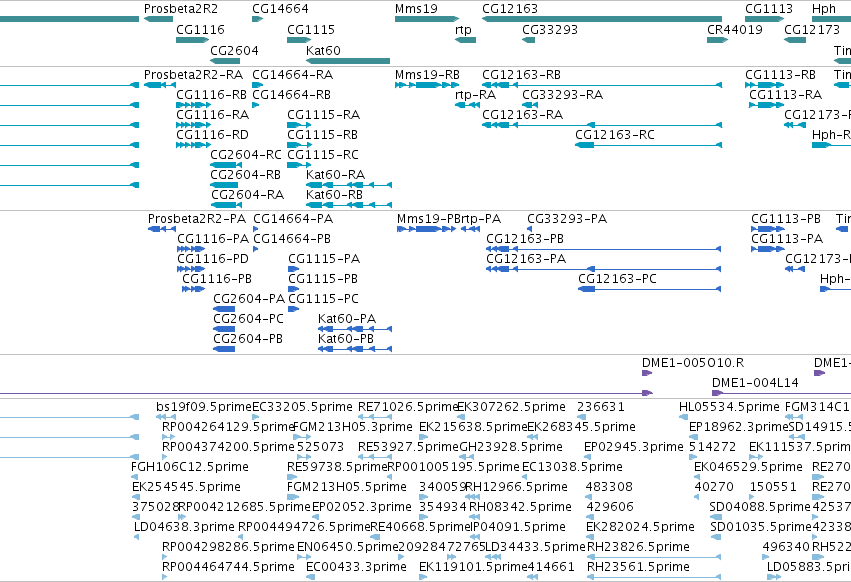The height and width of the screenshot is (582, 851).
Task: Open EST RH23826.5prime label
Action: tap(638, 547)
